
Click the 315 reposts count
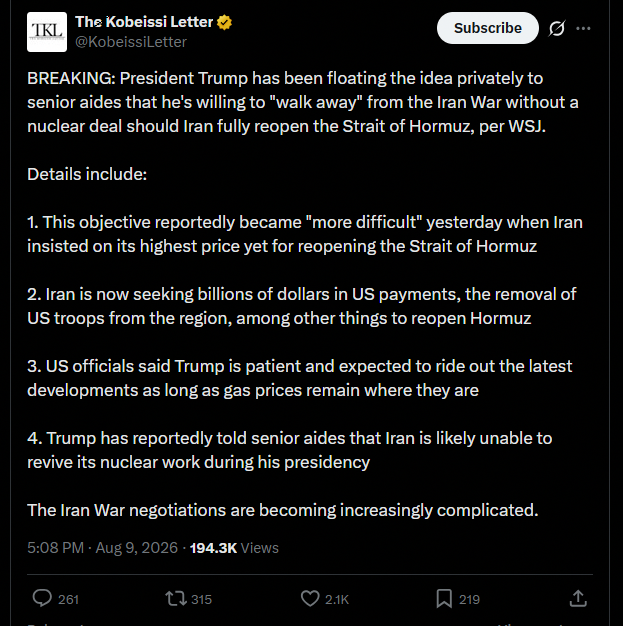pyautogui.click(x=201, y=599)
